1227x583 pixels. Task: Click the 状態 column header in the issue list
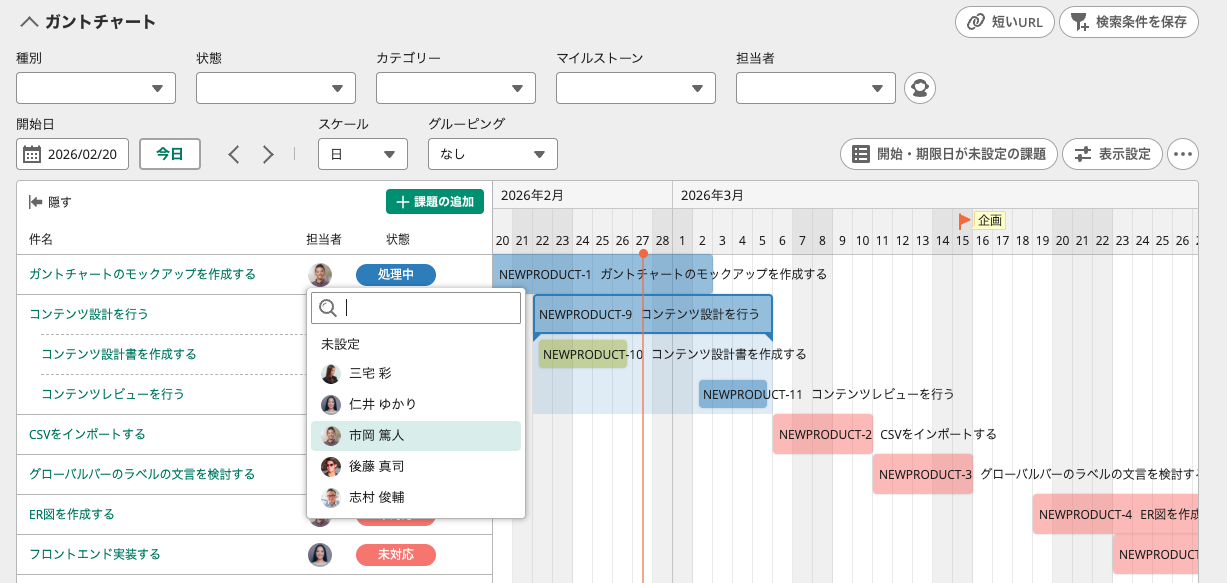click(x=398, y=240)
